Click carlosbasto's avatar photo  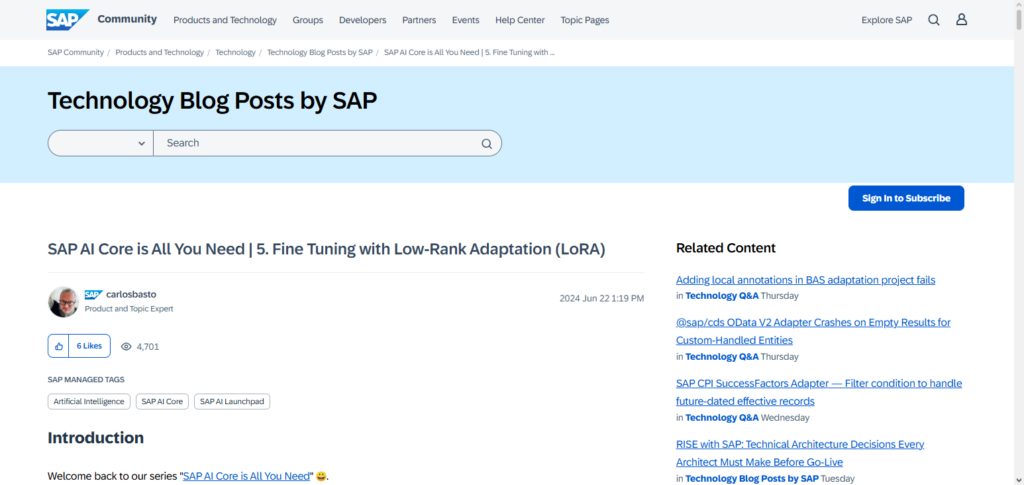(63, 302)
